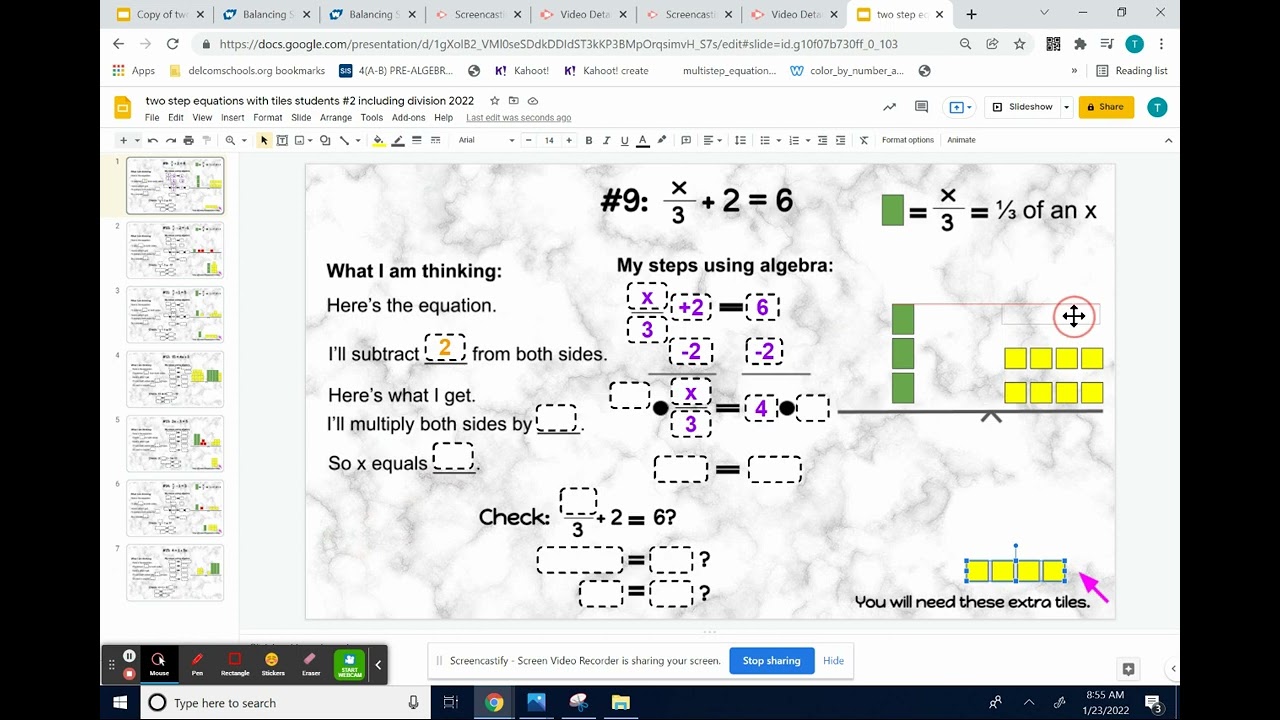Image resolution: width=1280 pixels, height=720 pixels.
Task: Open Screencastify Stickers
Action: 273,664
